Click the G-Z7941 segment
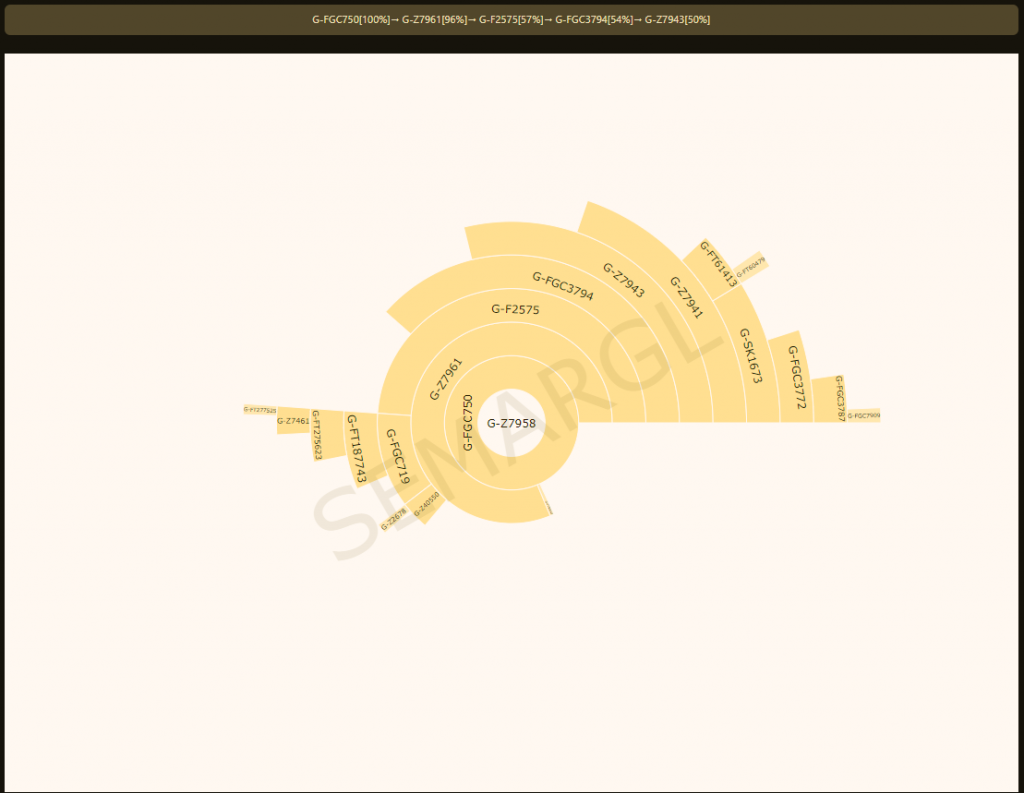The width and height of the screenshot is (1024, 793). pos(686,297)
